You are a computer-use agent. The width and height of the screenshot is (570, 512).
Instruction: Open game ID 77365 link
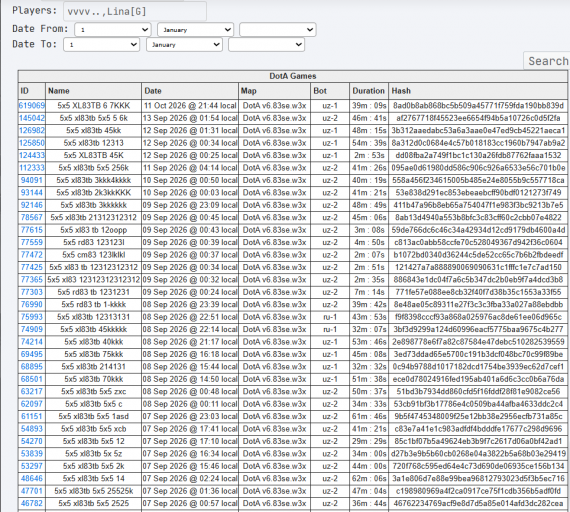(x=32, y=280)
